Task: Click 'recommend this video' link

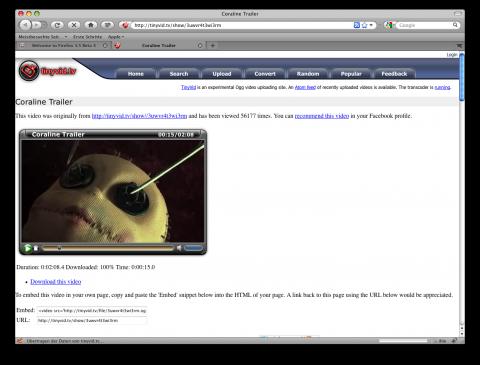Action: pyautogui.click(x=322, y=116)
